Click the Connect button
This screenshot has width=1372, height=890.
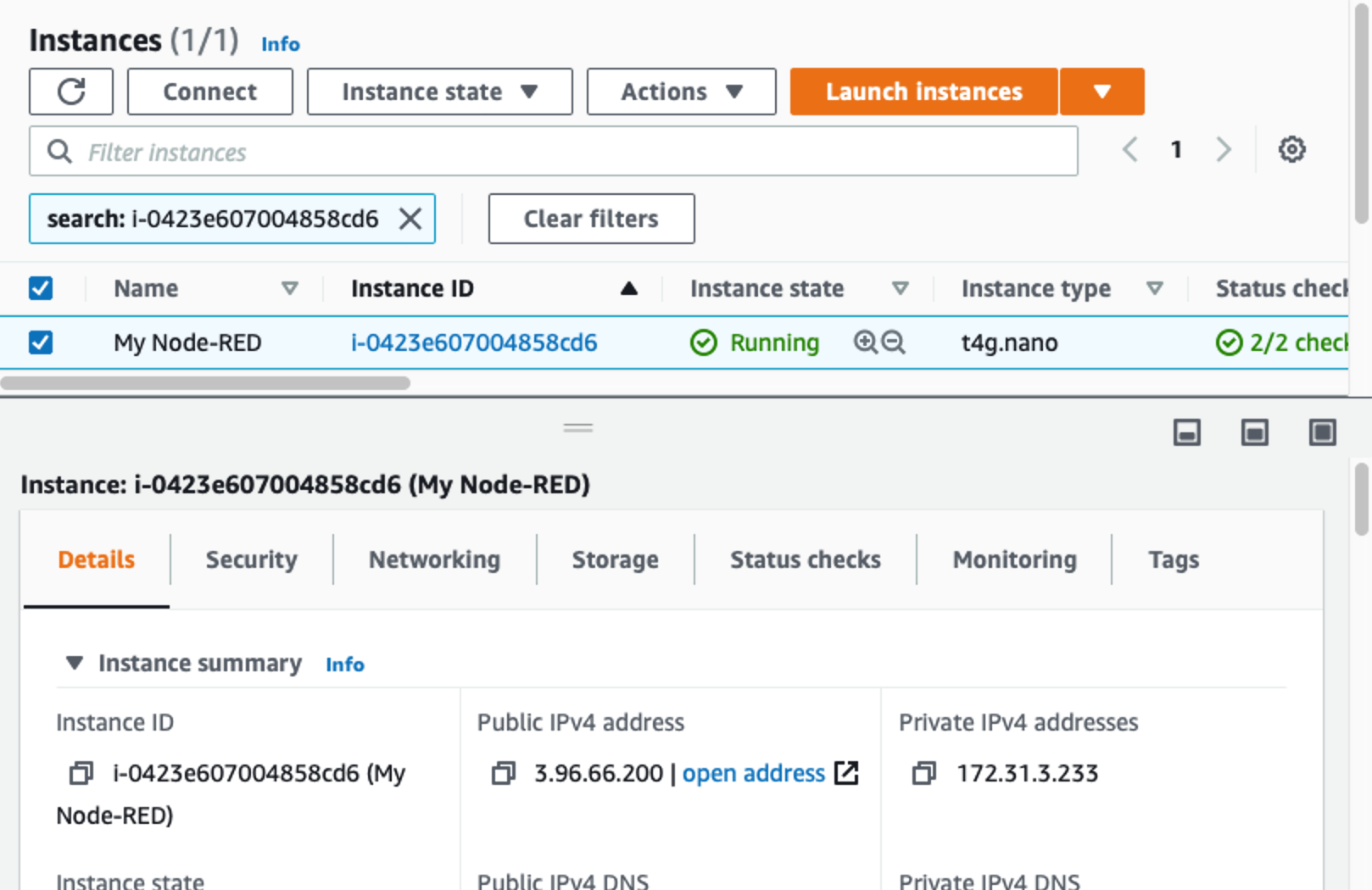[209, 91]
